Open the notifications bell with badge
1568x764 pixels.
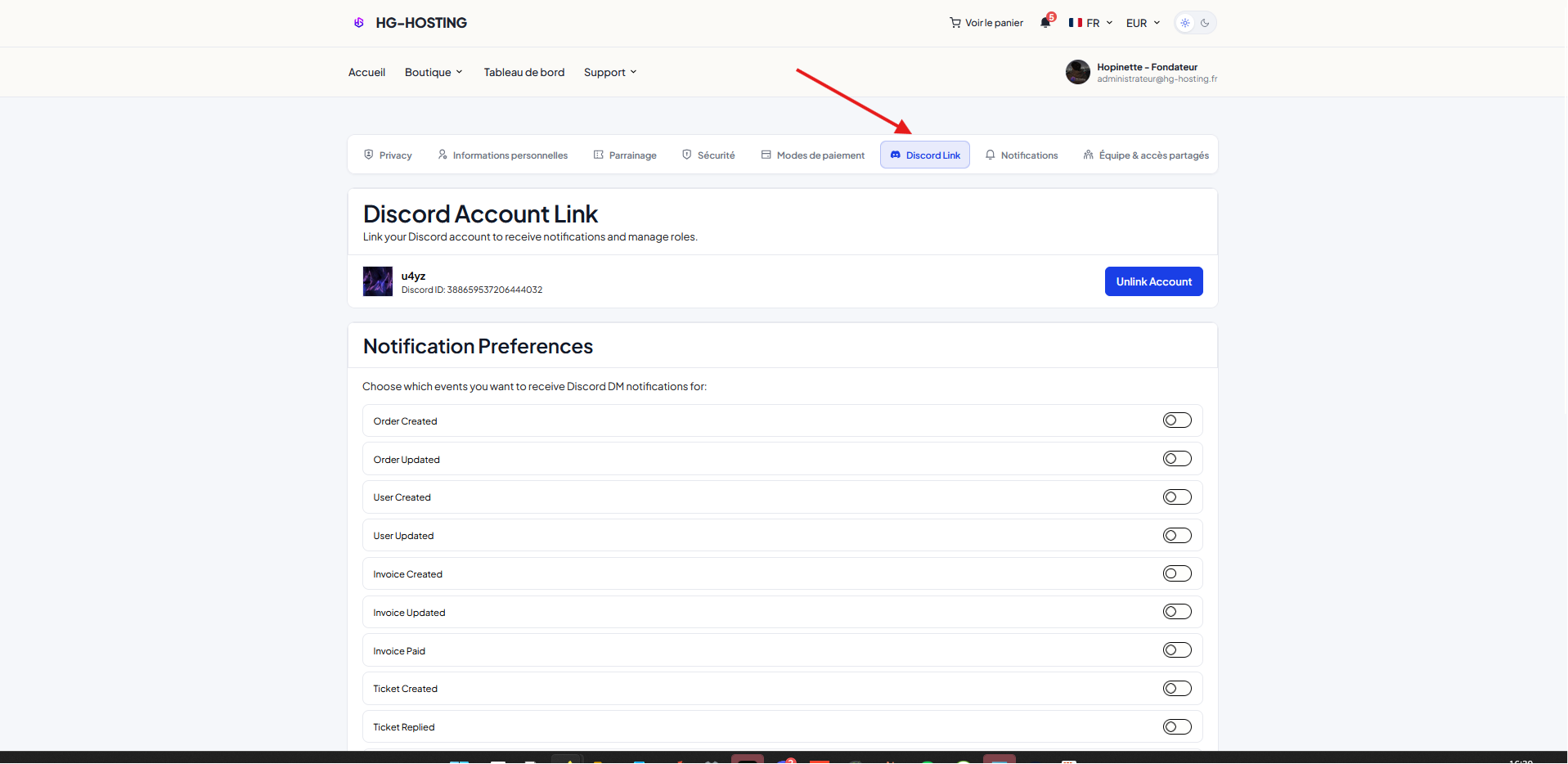coord(1046,21)
